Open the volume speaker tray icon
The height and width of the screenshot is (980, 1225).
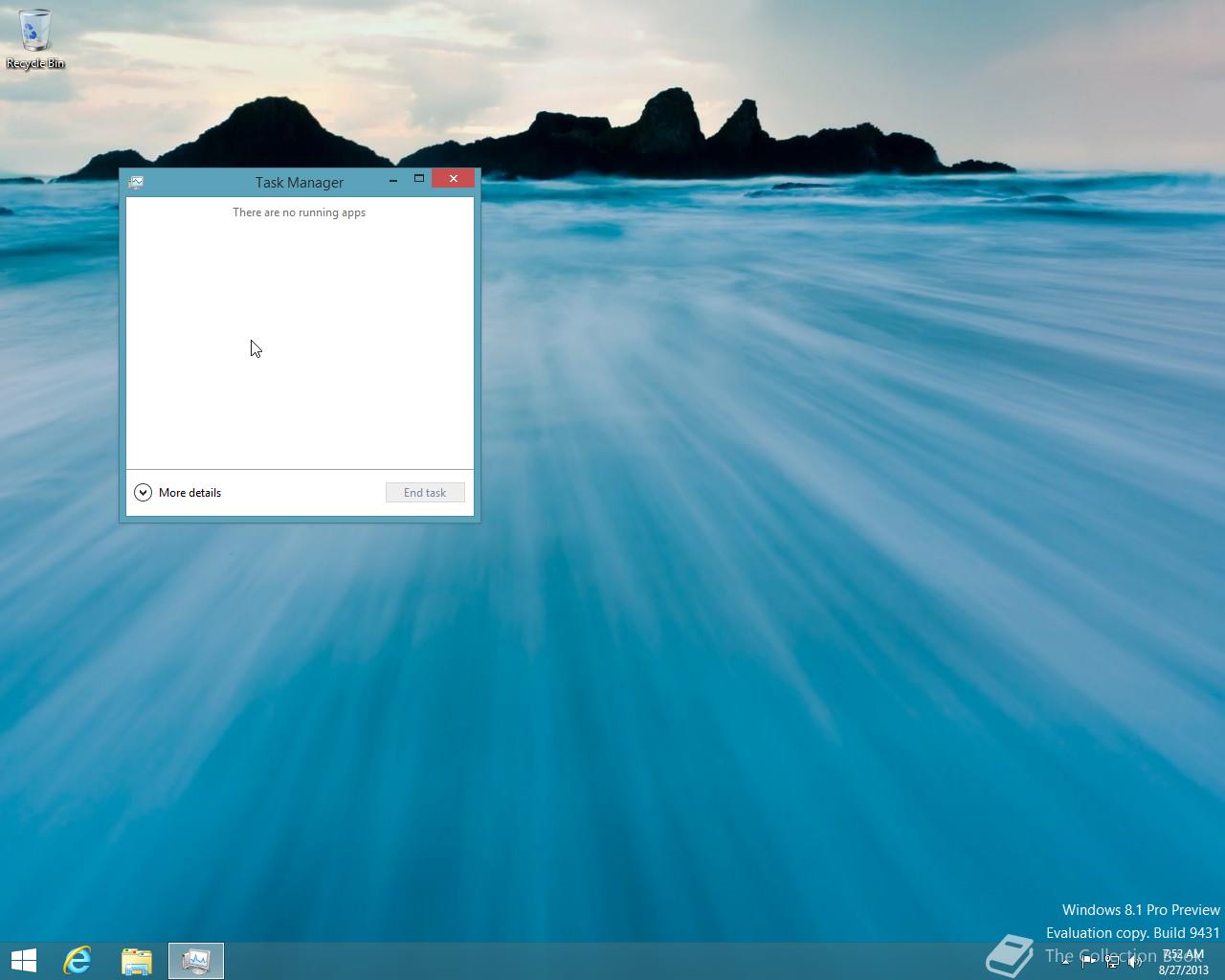[1135, 962]
